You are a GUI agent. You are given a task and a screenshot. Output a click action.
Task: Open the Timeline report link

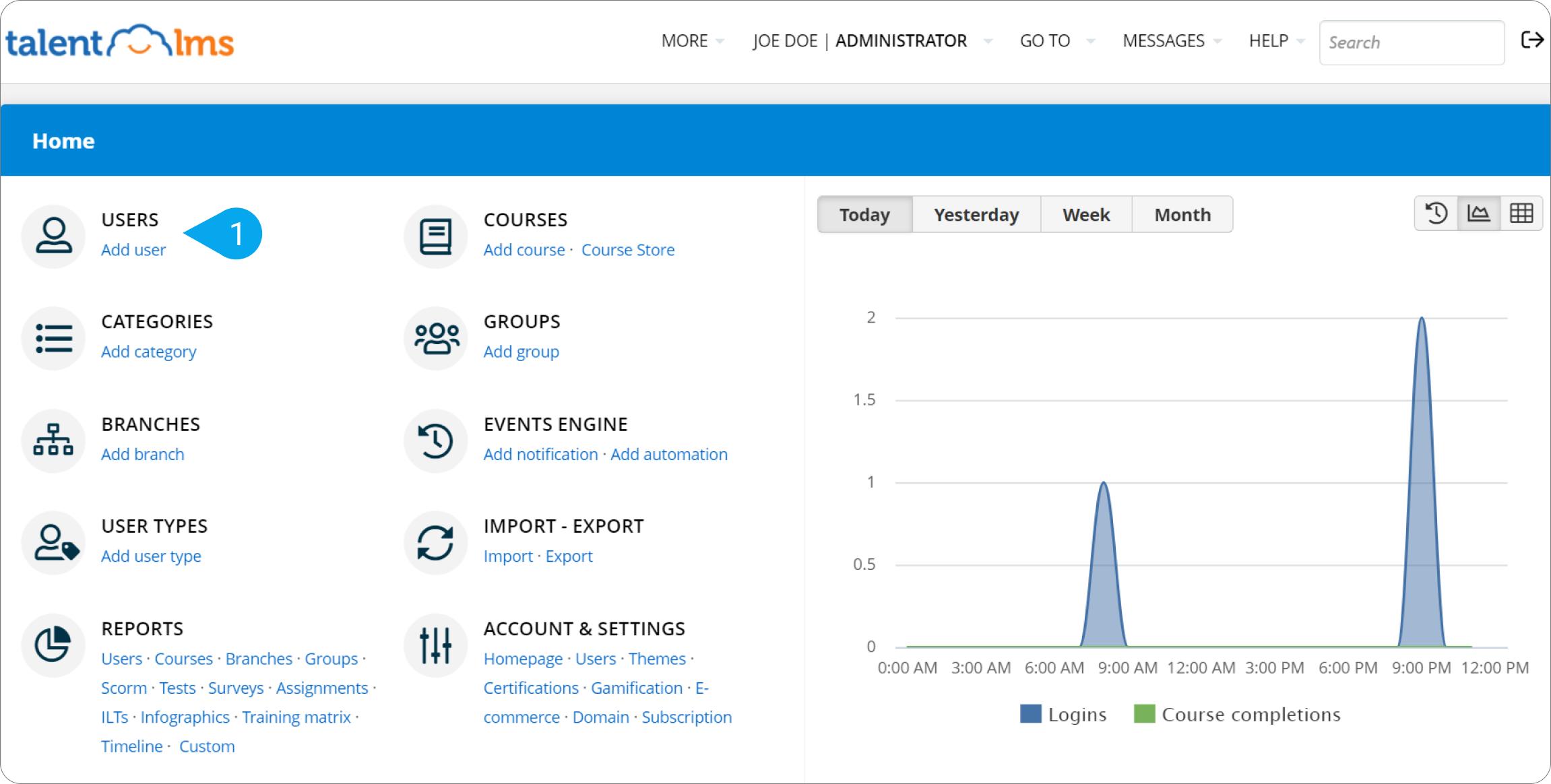[132, 747]
